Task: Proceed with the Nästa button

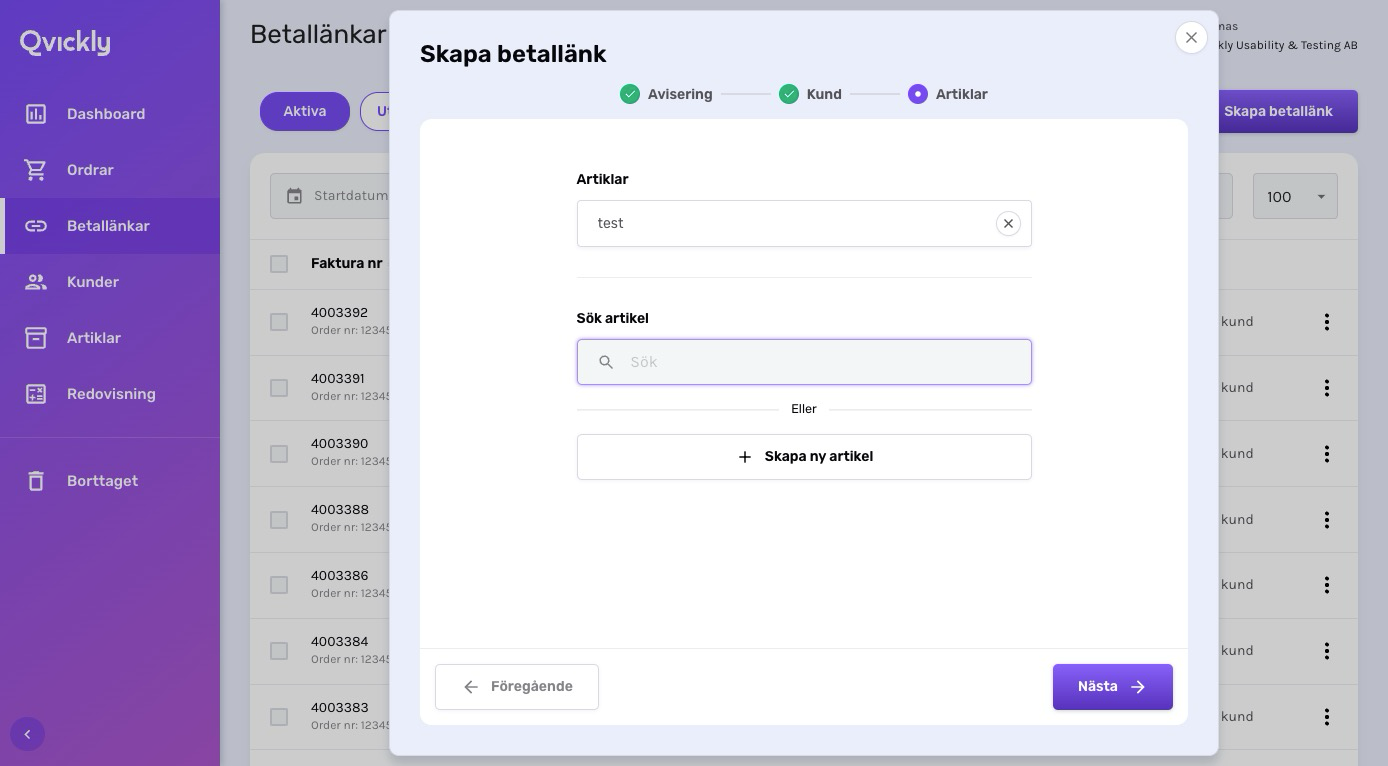Action: (x=1112, y=687)
